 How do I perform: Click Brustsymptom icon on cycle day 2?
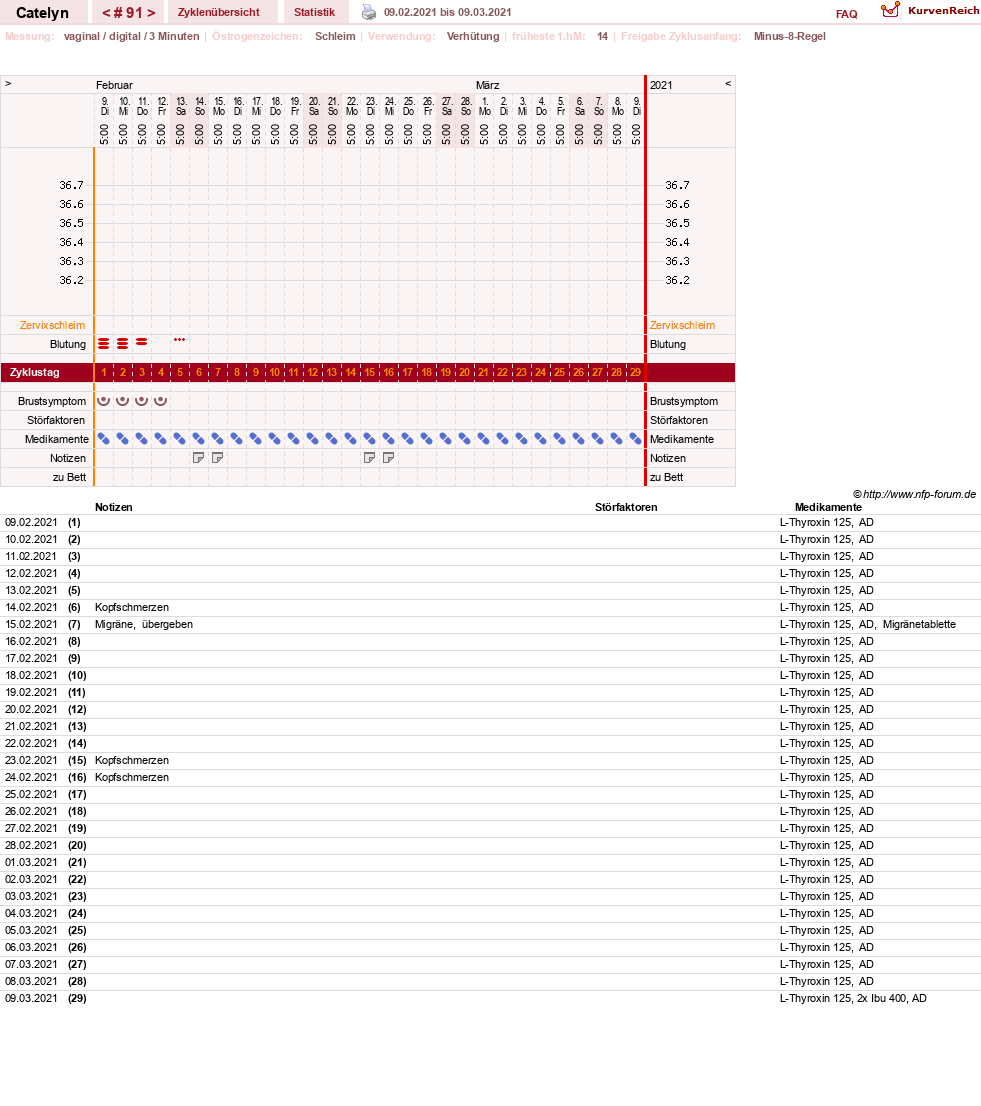point(123,400)
